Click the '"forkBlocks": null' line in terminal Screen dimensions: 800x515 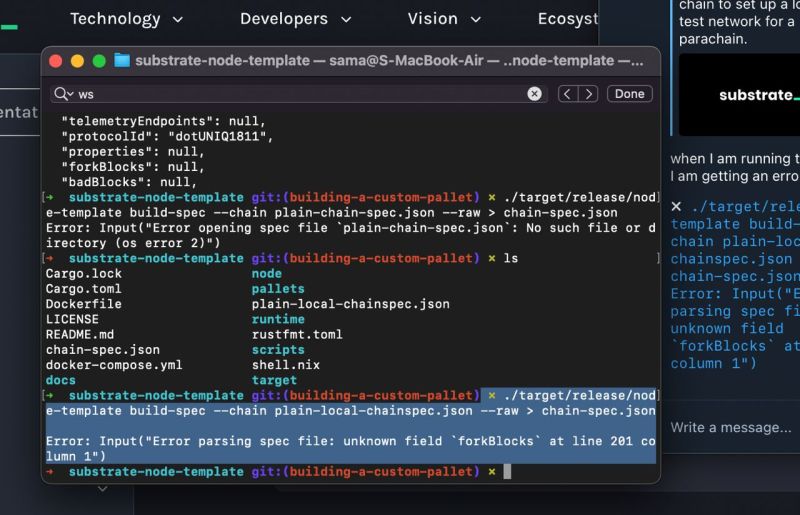tap(133, 167)
